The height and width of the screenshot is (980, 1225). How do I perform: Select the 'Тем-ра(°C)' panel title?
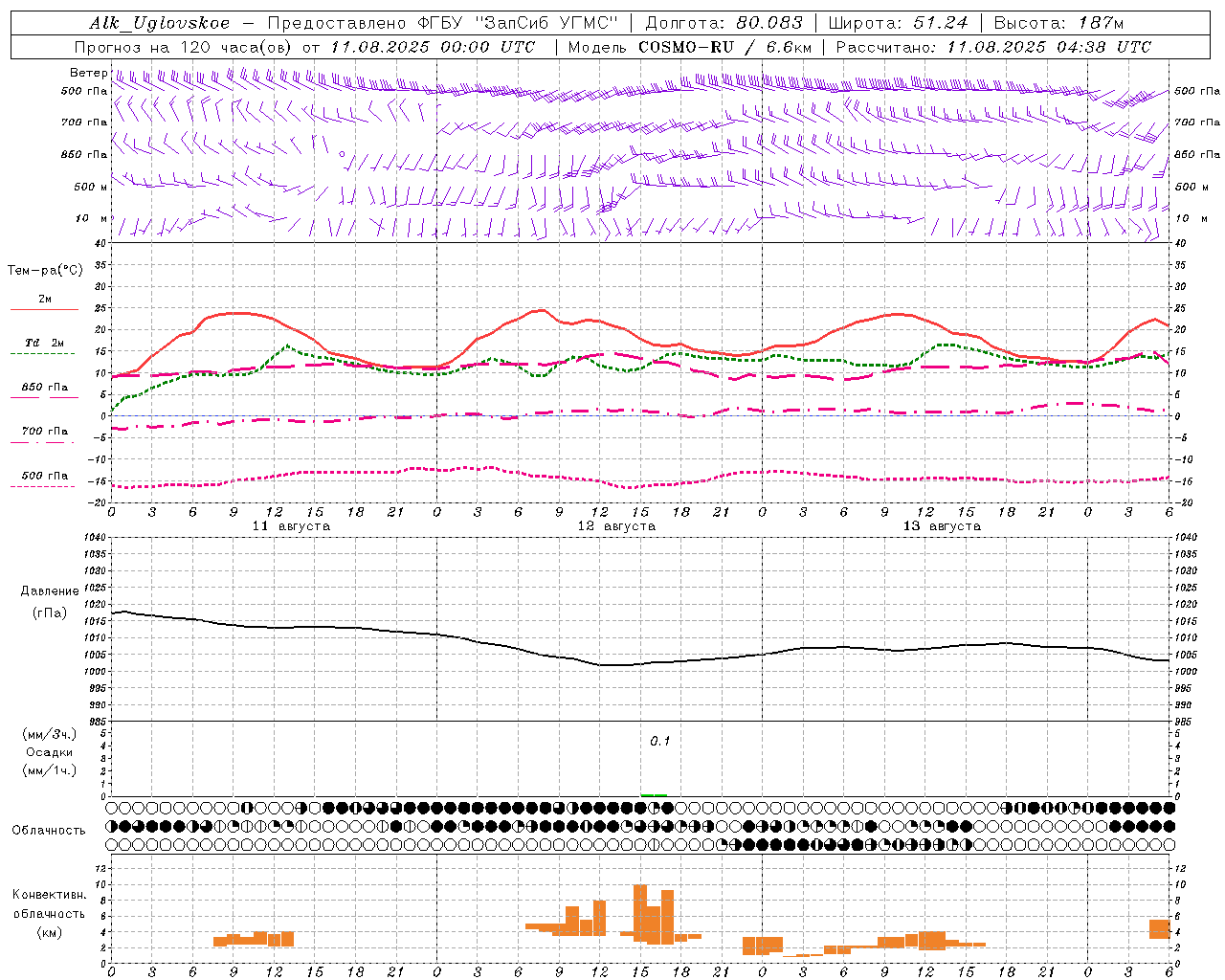[x=45, y=271]
